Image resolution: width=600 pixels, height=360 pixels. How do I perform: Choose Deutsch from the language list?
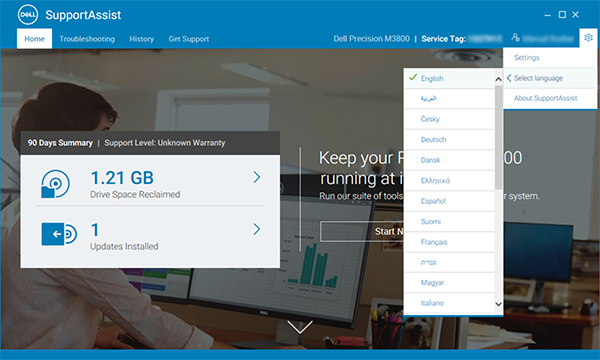coord(450,140)
